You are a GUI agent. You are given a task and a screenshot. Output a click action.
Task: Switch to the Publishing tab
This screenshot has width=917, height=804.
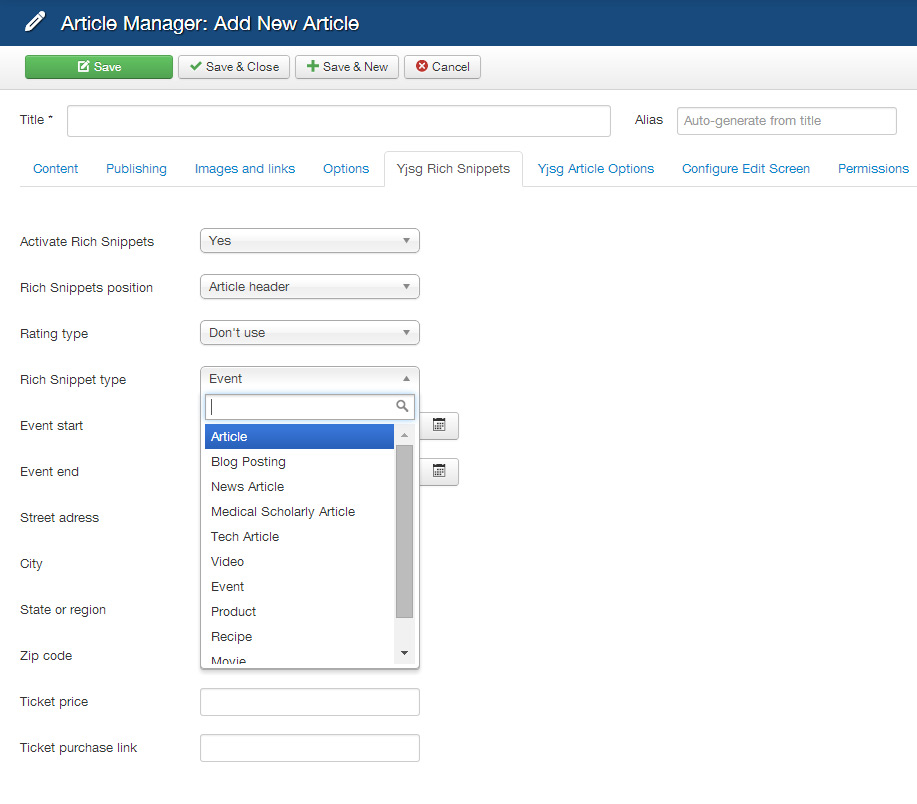pyautogui.click(x=136, y=168)
